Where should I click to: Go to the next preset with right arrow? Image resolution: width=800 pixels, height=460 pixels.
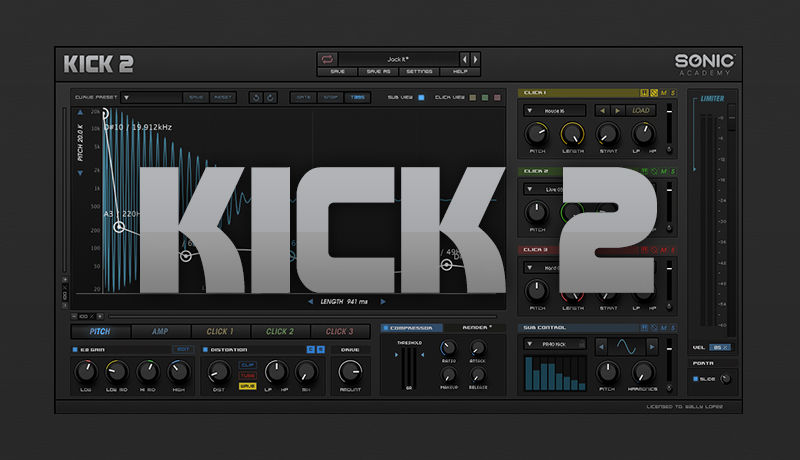click(x=474, y=59)
